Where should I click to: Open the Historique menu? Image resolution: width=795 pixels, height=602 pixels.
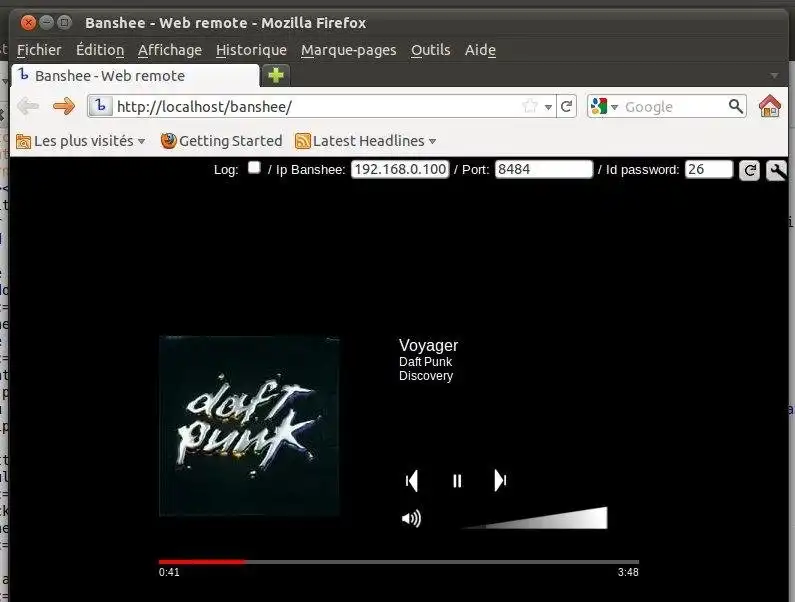(251, 50)
